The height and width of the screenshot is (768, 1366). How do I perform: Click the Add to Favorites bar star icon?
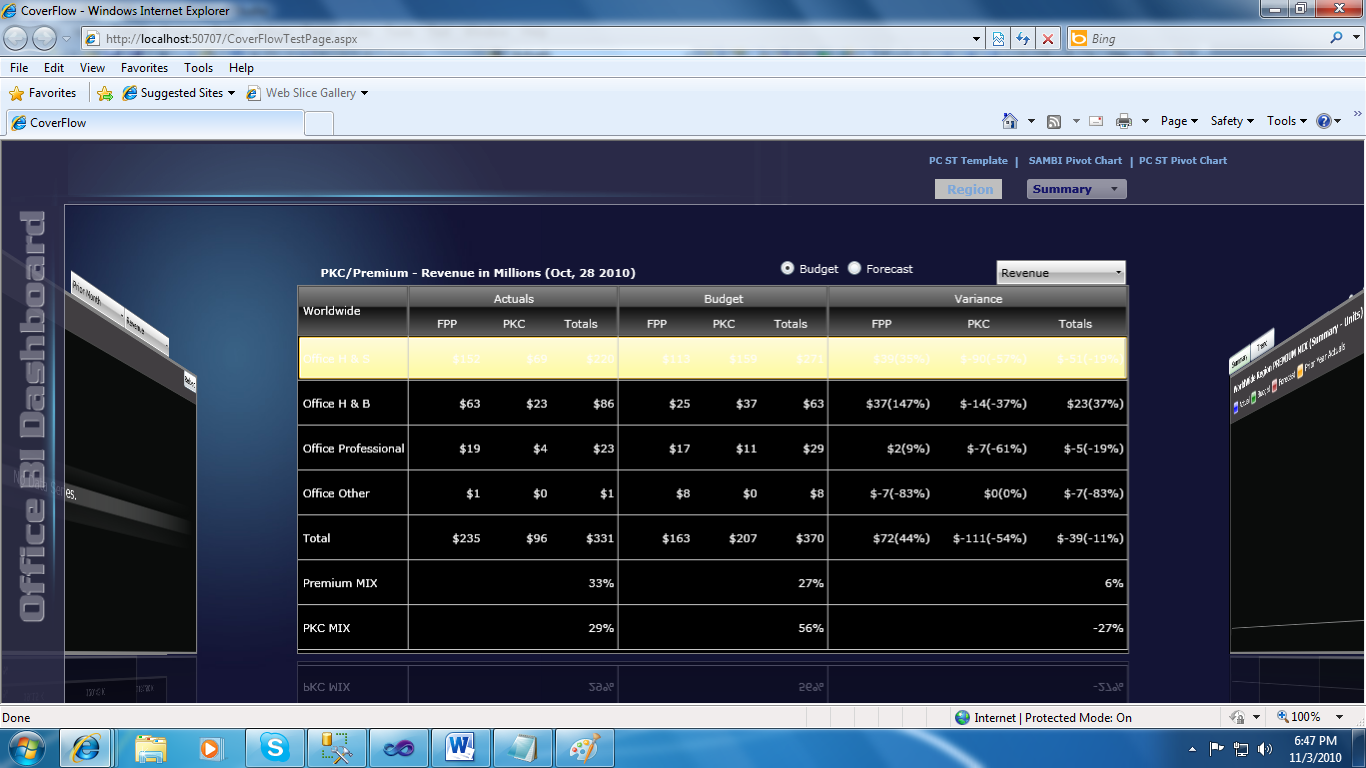(x=105, y=93)
